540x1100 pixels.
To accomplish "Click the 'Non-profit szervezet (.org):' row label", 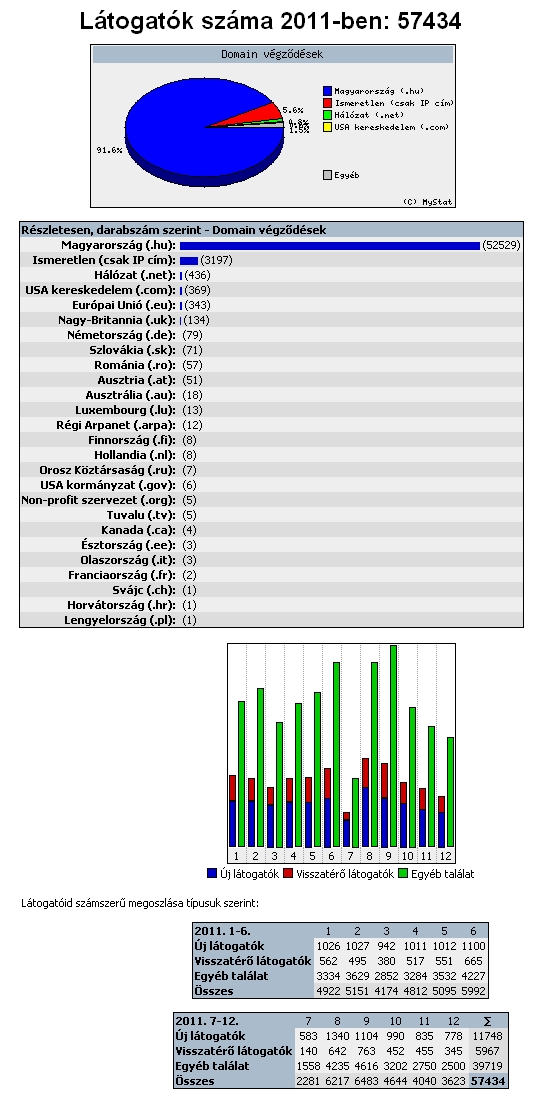I will pyautogui.click(x=99, y=500).
